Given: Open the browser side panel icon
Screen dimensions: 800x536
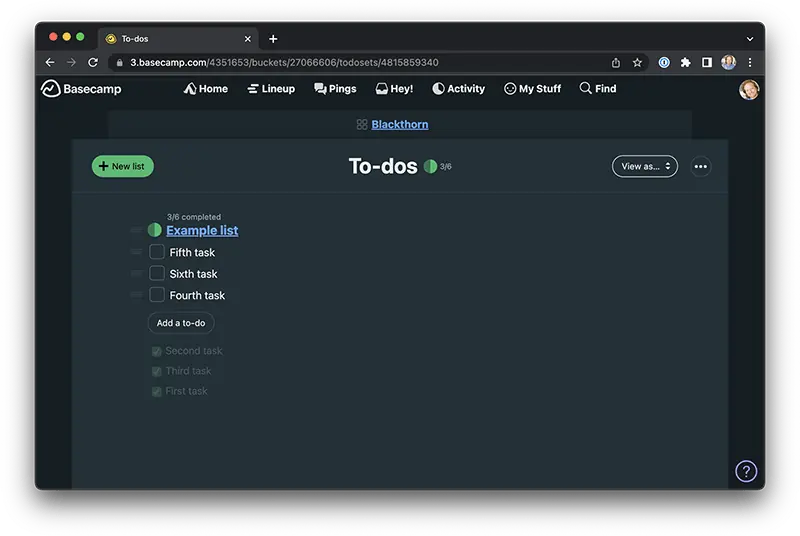Looking at the screenshot, I should [707, 62].
